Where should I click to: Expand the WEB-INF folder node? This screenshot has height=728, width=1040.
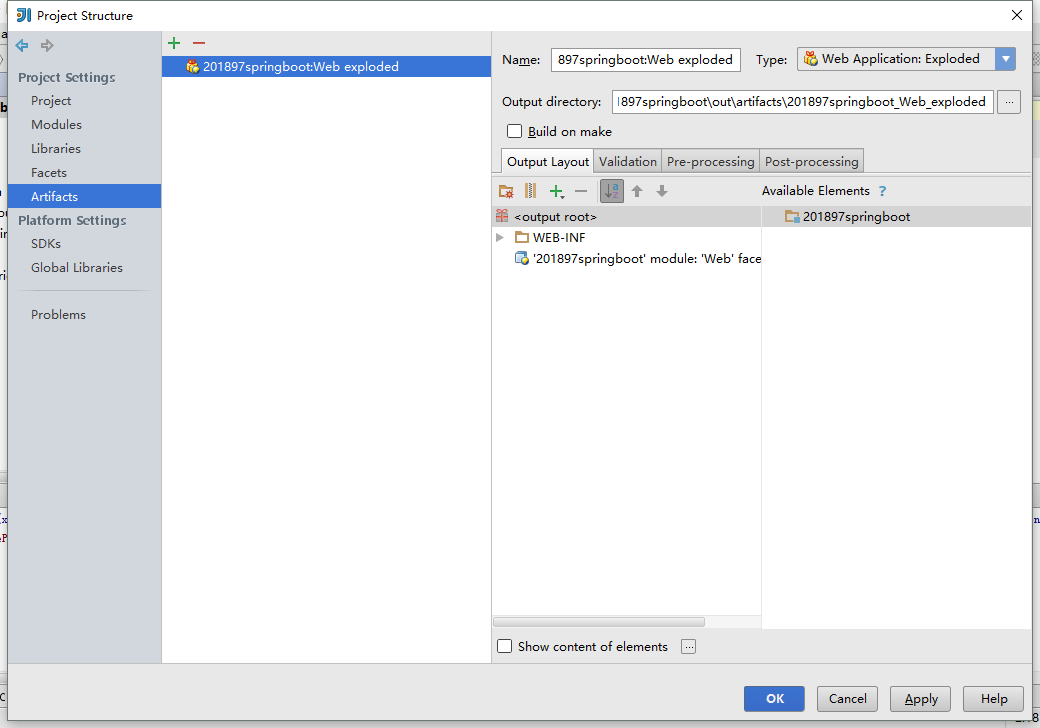click(x=499, y=237)
